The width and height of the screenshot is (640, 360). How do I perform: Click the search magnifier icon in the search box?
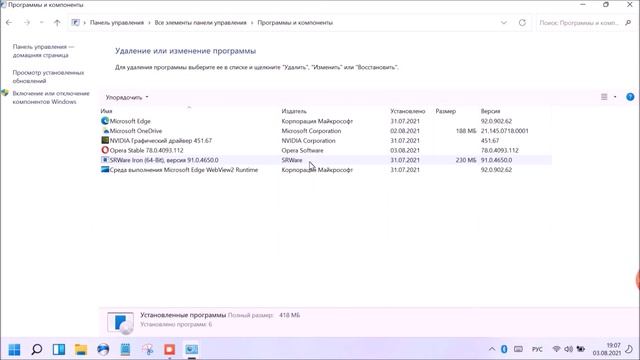point(628,23)
